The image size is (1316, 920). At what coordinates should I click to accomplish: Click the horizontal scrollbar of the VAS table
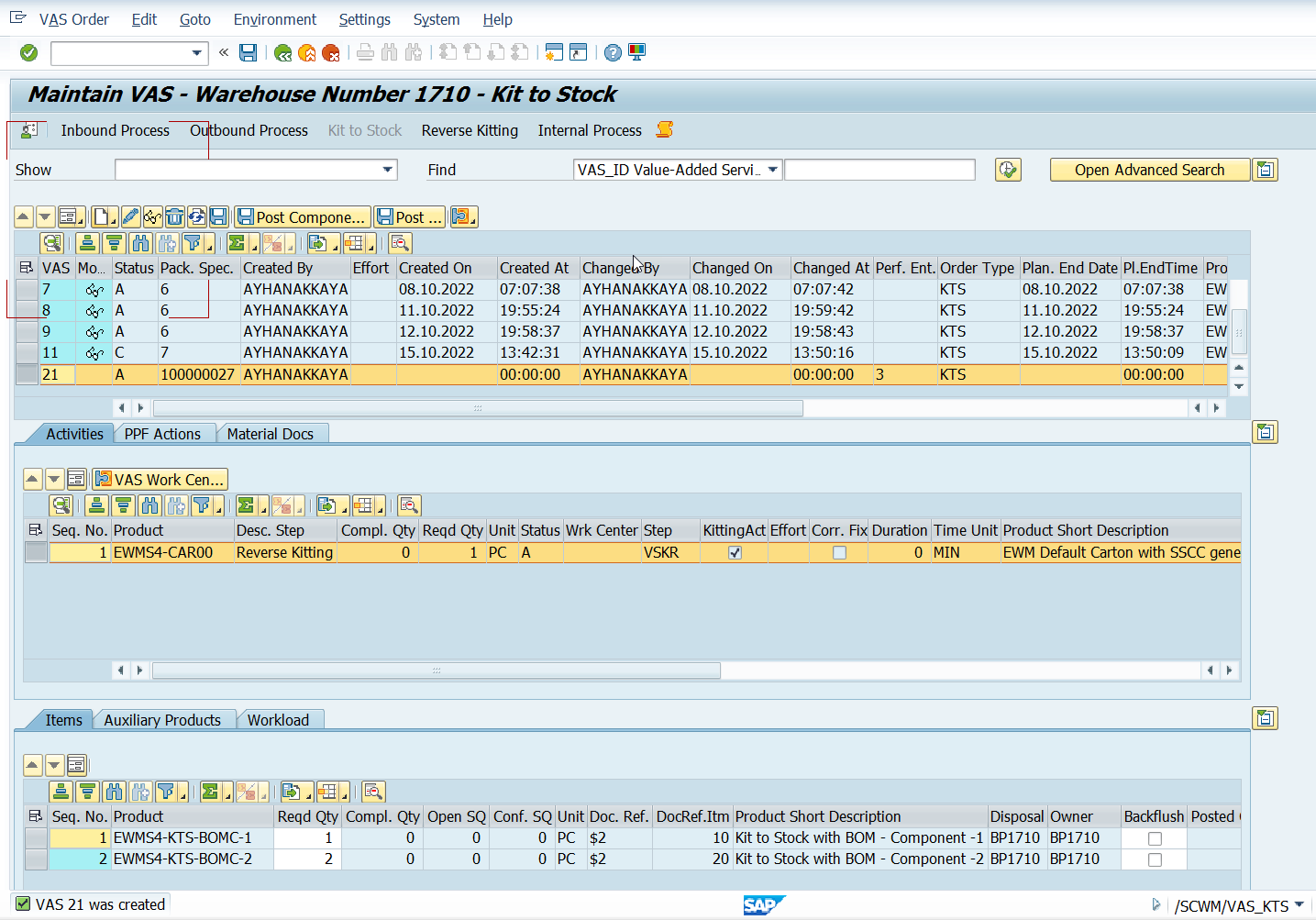point(478,408)
